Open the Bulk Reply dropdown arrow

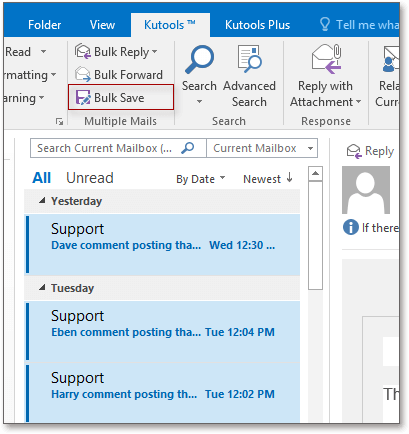[x=154, y=52]
